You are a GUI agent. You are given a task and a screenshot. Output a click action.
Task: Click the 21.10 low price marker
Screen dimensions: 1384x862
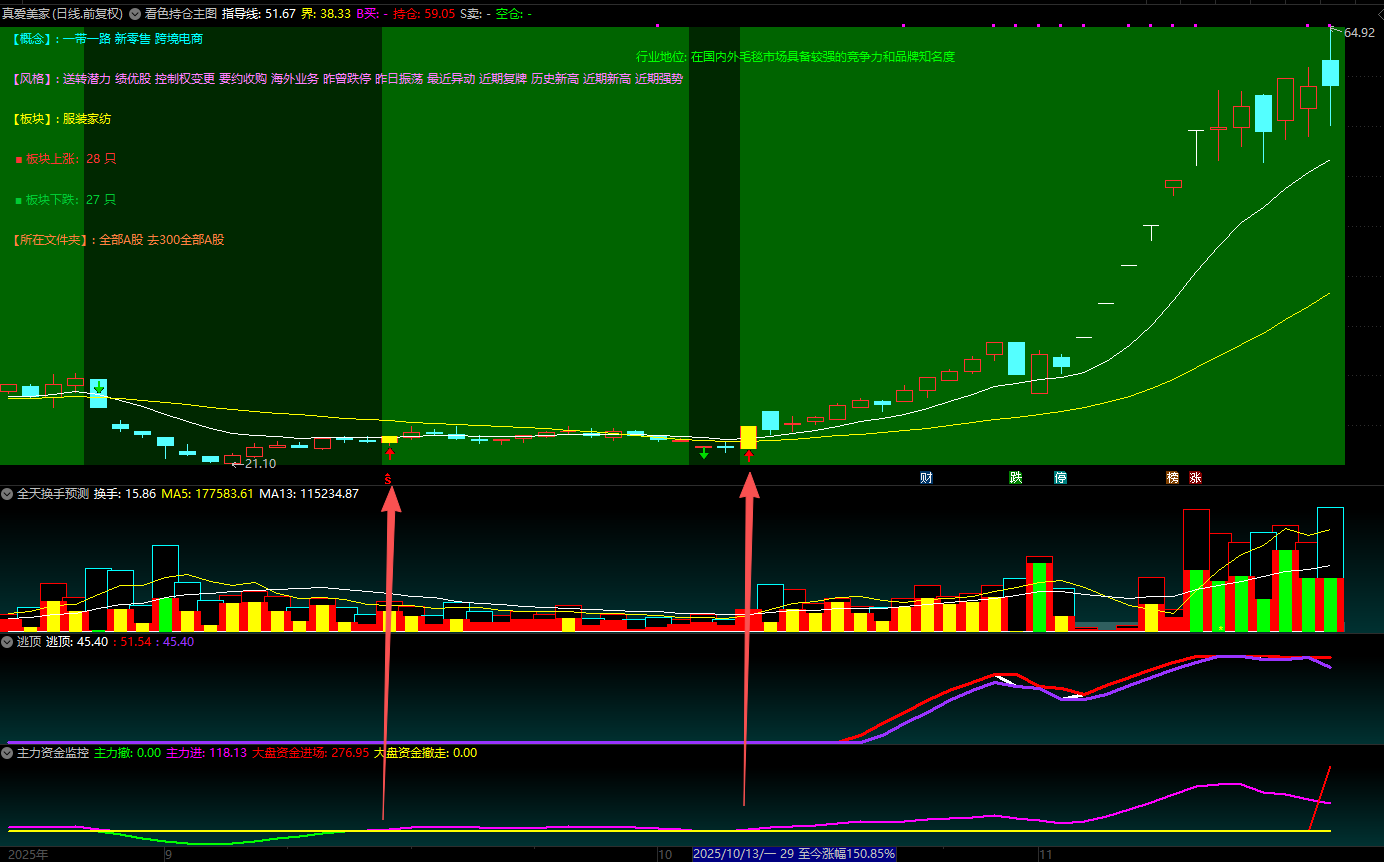pos(259,464)
